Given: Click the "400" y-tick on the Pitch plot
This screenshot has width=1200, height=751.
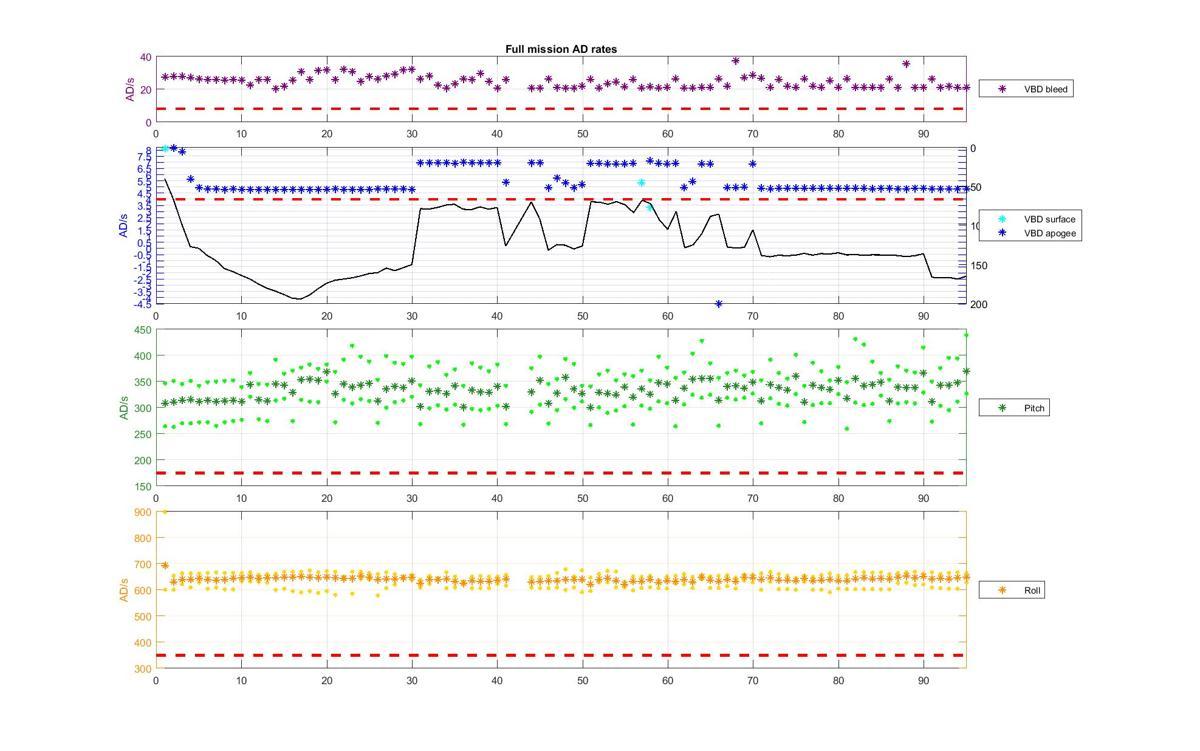Looking at the screenshot, I should point(143,356).
